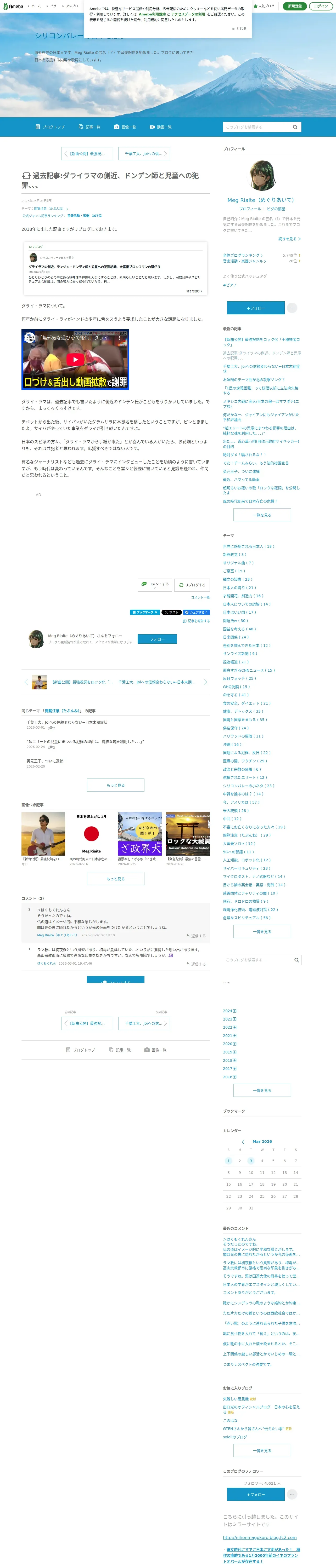
Task: Click 一覧を見る under latest articles list
Action: [x=262, y=515]
